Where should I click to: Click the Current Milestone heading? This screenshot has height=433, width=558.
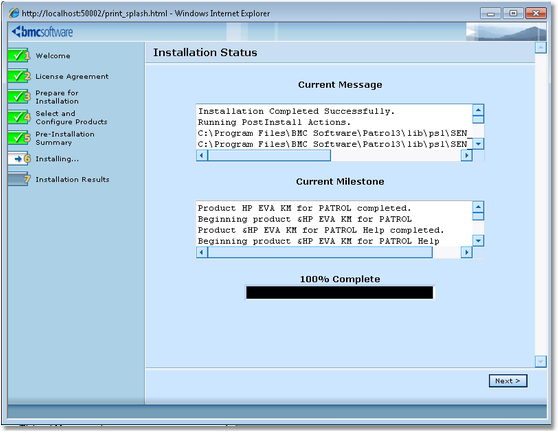point(340,181)
